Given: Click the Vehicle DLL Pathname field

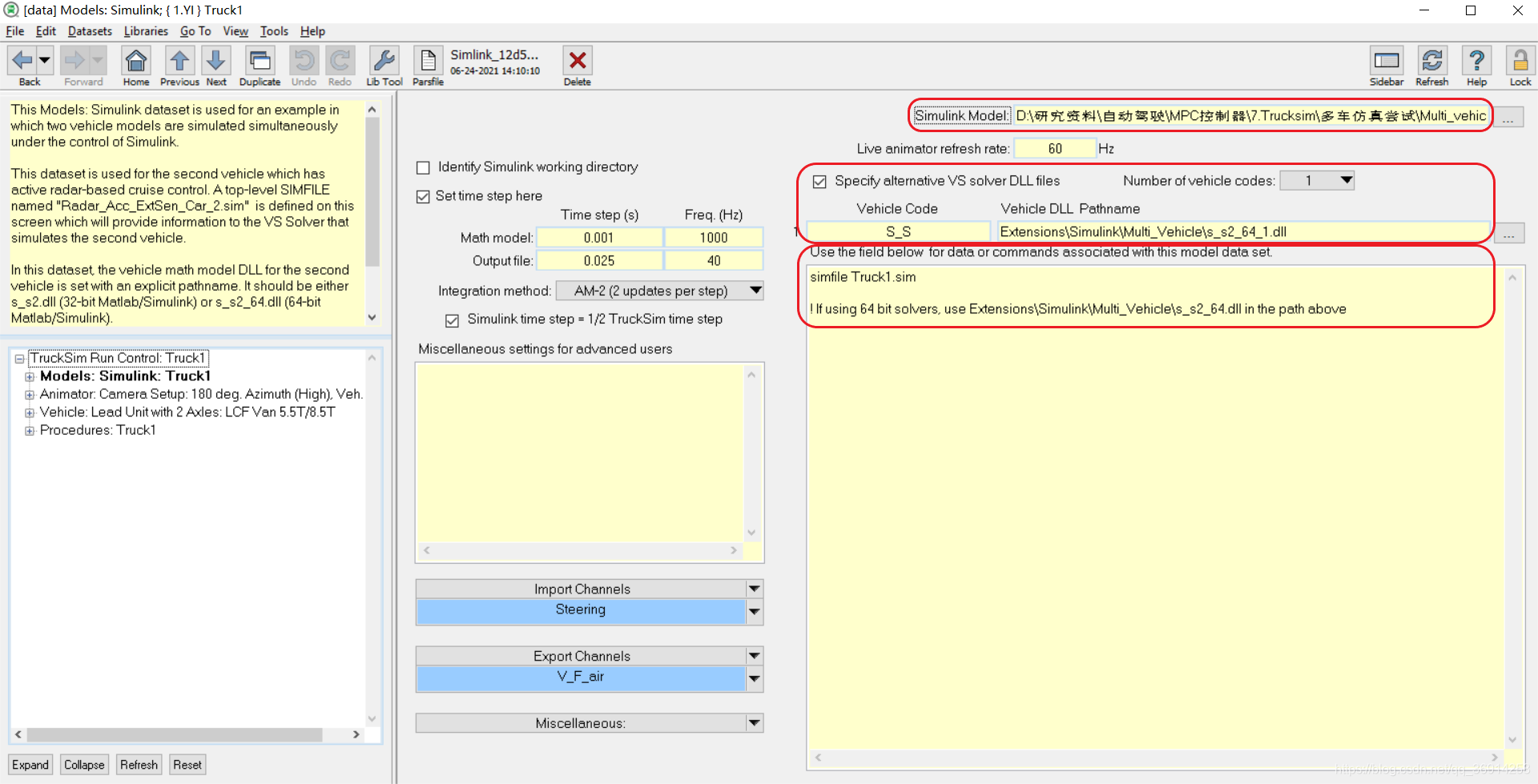Looking at the screenshot, I should (1243, 232).
